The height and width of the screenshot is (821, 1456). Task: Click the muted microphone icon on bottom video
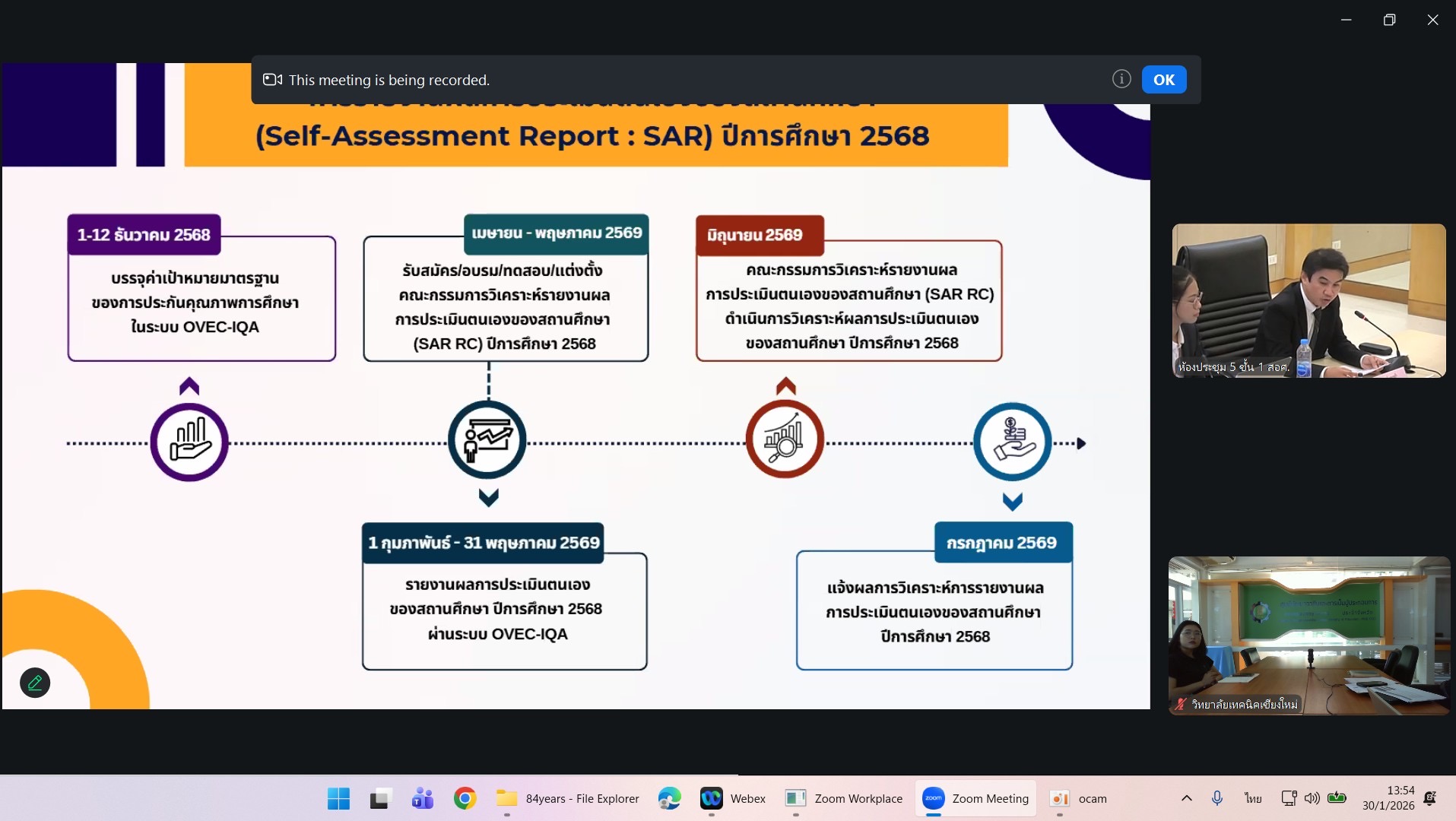click(x=1181, y=705)
